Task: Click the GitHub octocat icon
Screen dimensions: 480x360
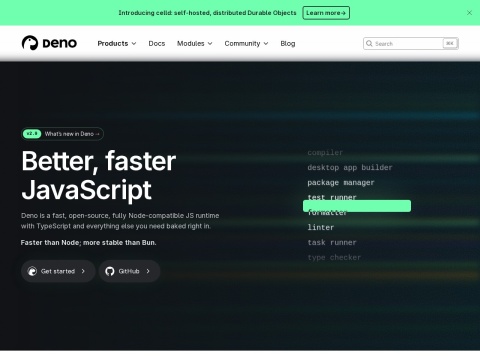Action: point(110,271)
